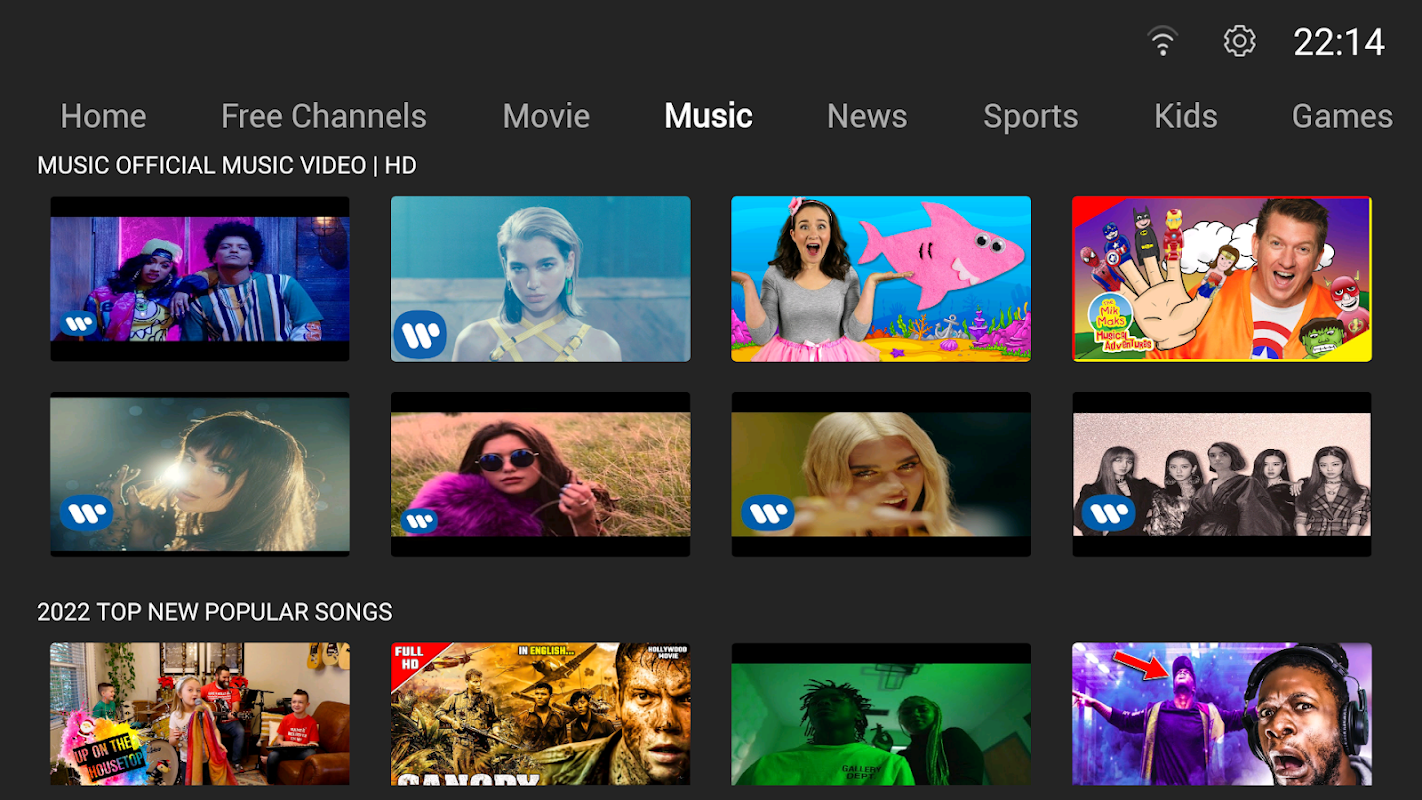
Task: Open the Full HD war movie thumbnail
Action: point(541,714)
